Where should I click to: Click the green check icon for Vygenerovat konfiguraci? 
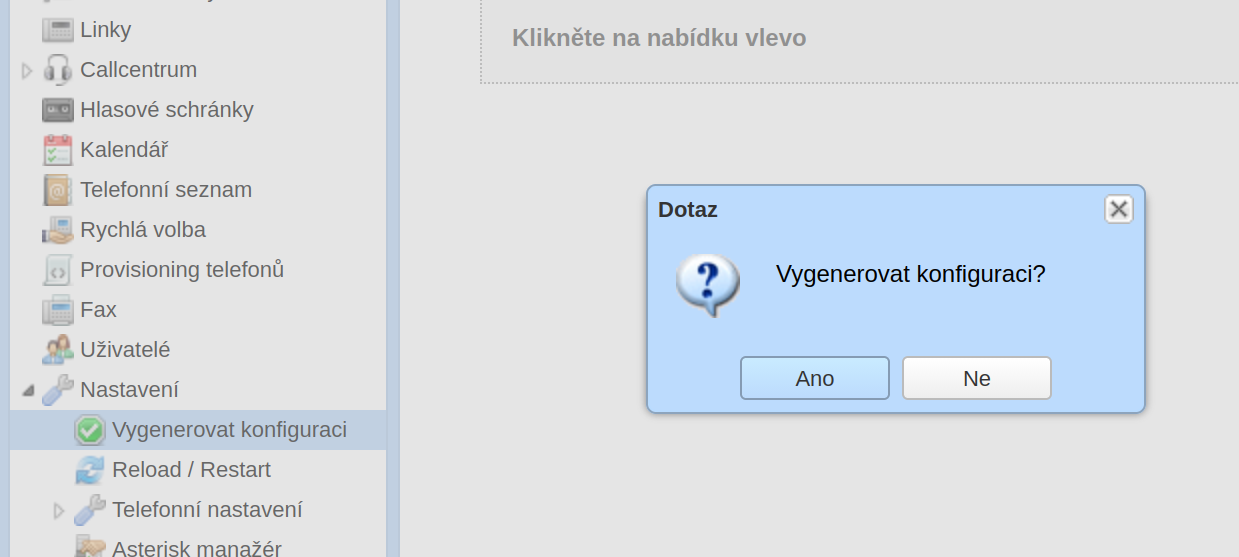coord(90,430)
